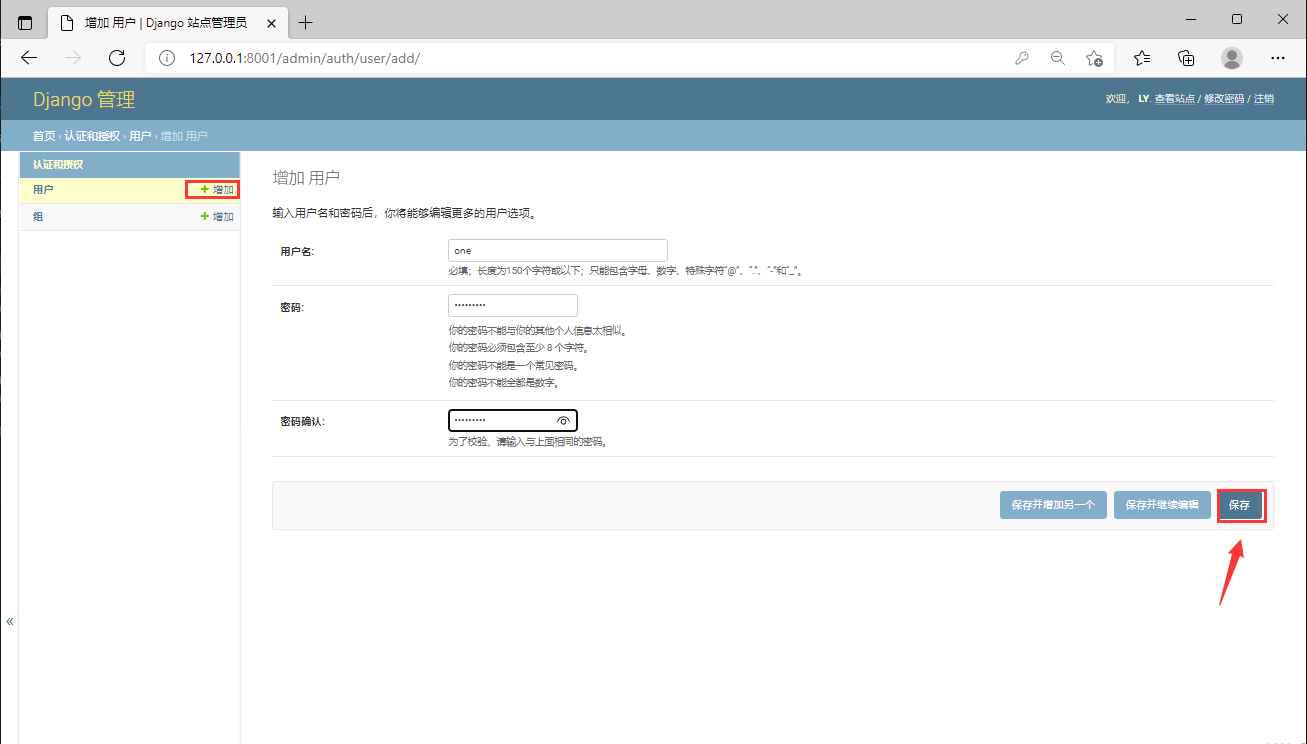This screenshot has width=1307, height=744.
Task: Open the 认证和授权 section header
Action: coord(58,164)
